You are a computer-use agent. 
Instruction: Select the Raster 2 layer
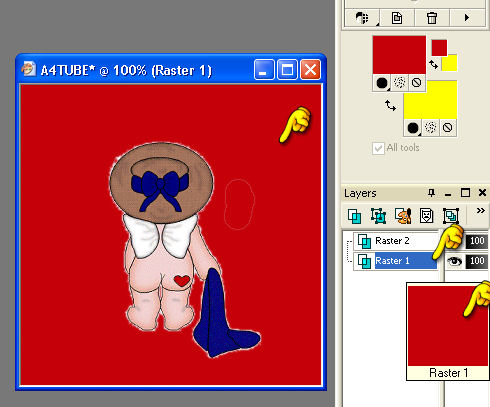392,241
